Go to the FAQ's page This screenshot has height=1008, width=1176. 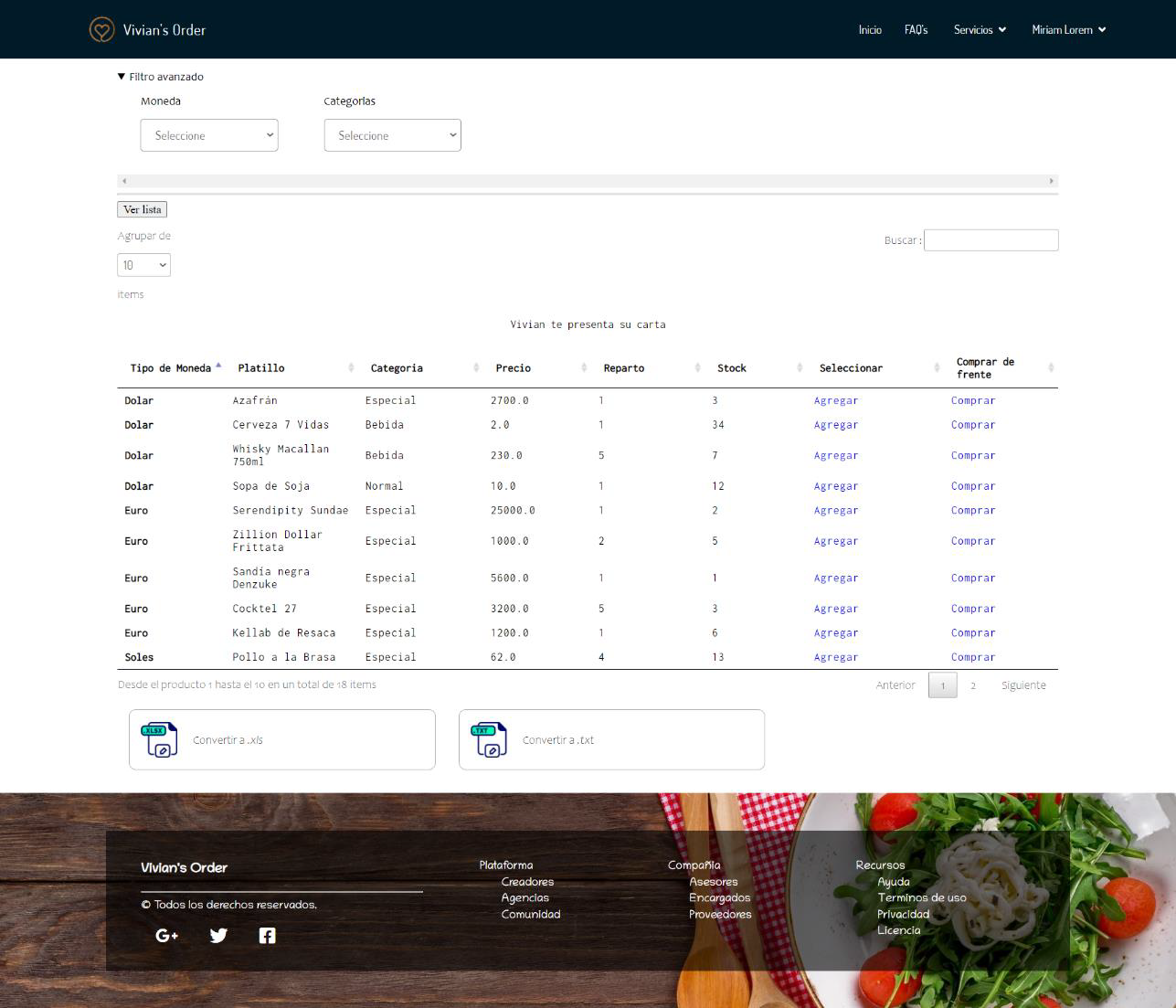[916, 30]
